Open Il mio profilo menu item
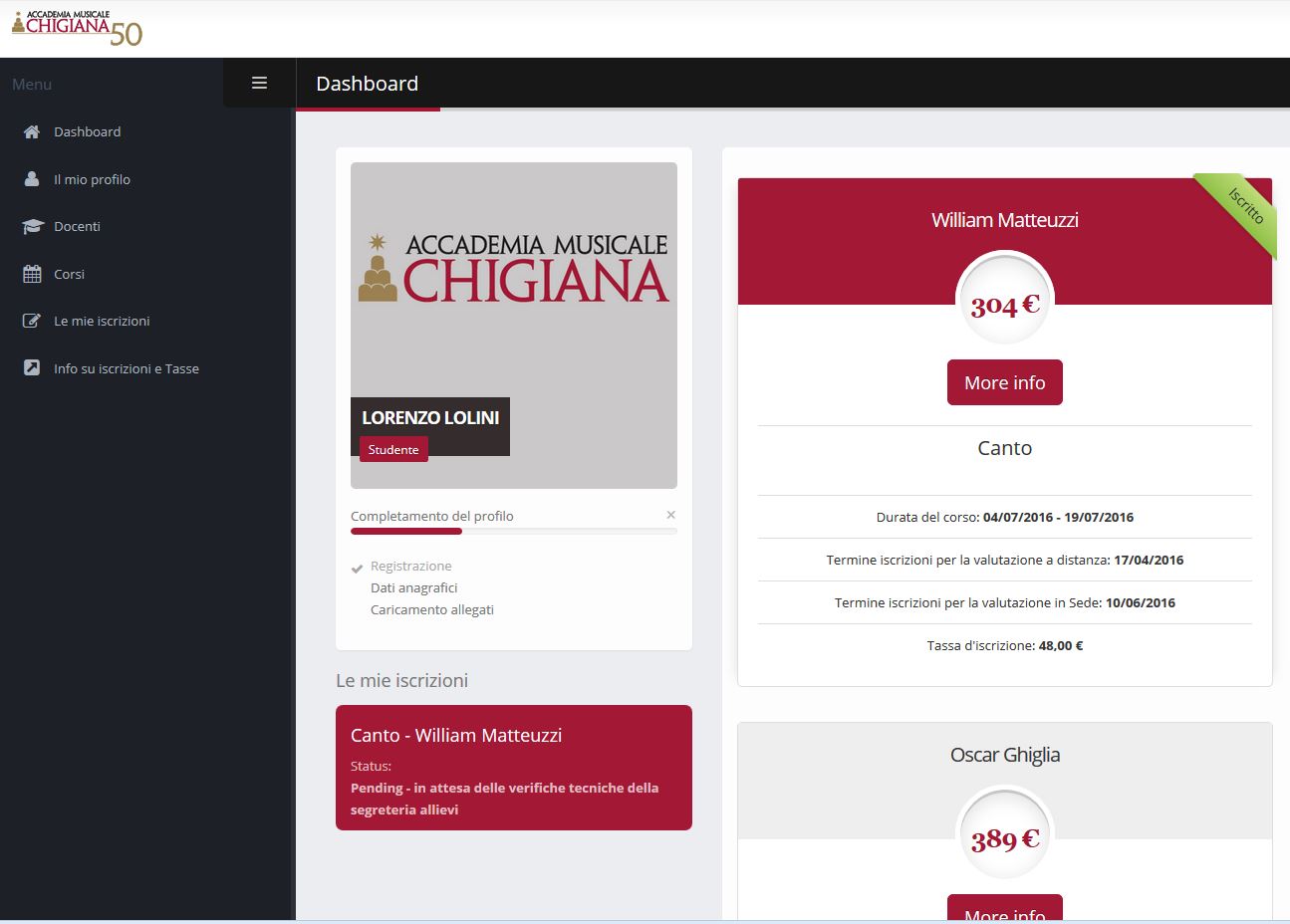The height and width of the screenshot is (924, 1290). click(x=92, y=179)
